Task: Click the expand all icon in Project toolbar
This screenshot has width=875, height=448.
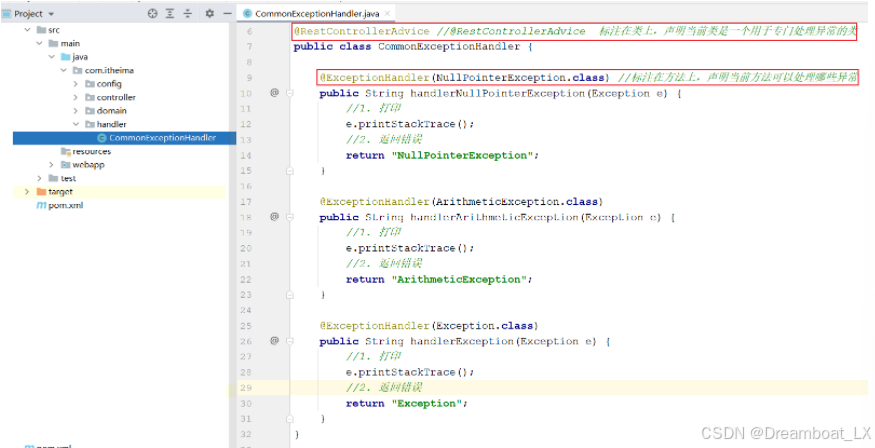Action: pyautogui.click(x=170, y=13)
